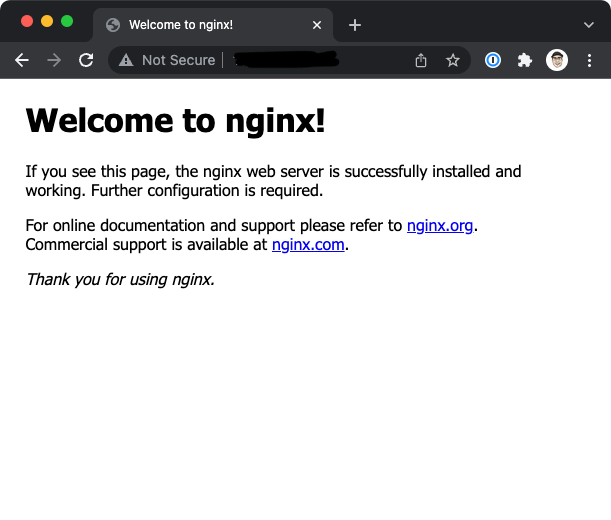Screen dimensions: 611x520
Task: Bookmark this page with the star
Action: click(453, 60)
